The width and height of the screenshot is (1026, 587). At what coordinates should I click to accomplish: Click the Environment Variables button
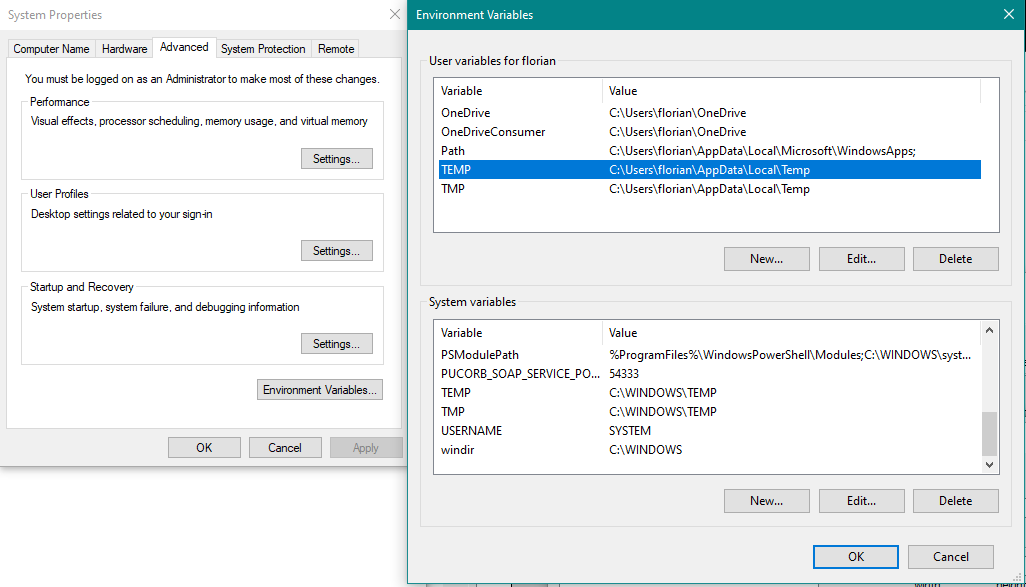coord(320,390)
